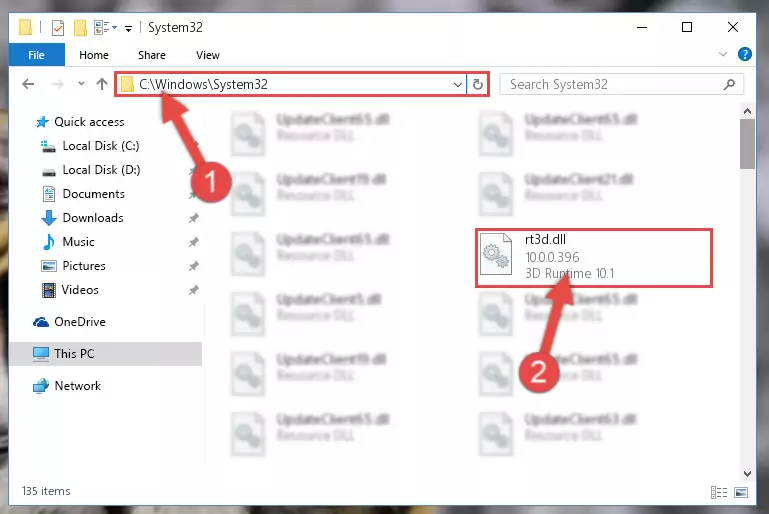The height and width of the screenshot is (514, 769).
Task: Expand the address bar history dropdown
Action: [458, 84]
